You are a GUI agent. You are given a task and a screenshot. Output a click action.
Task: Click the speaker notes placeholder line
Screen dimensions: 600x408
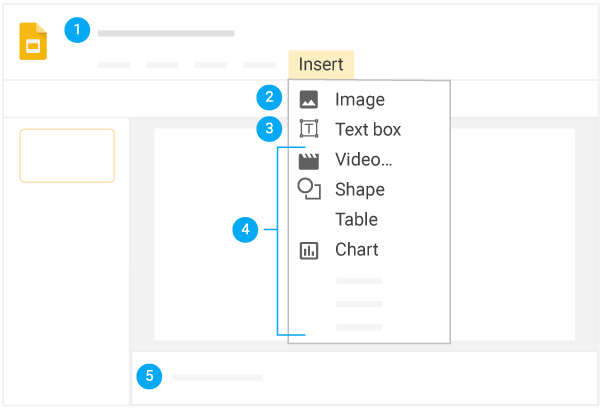coord(217,377)
